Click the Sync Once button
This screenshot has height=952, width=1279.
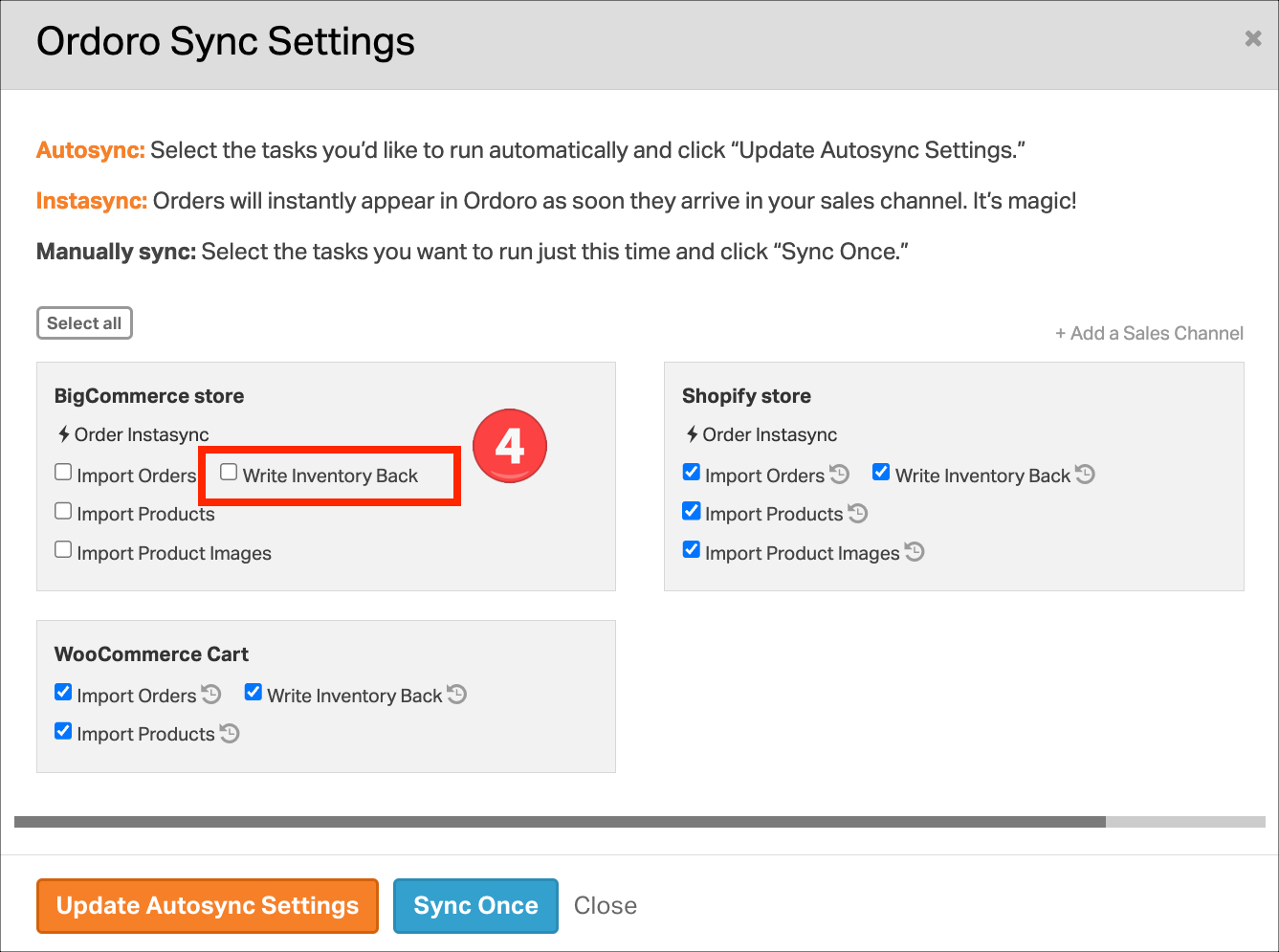[475, 905]
